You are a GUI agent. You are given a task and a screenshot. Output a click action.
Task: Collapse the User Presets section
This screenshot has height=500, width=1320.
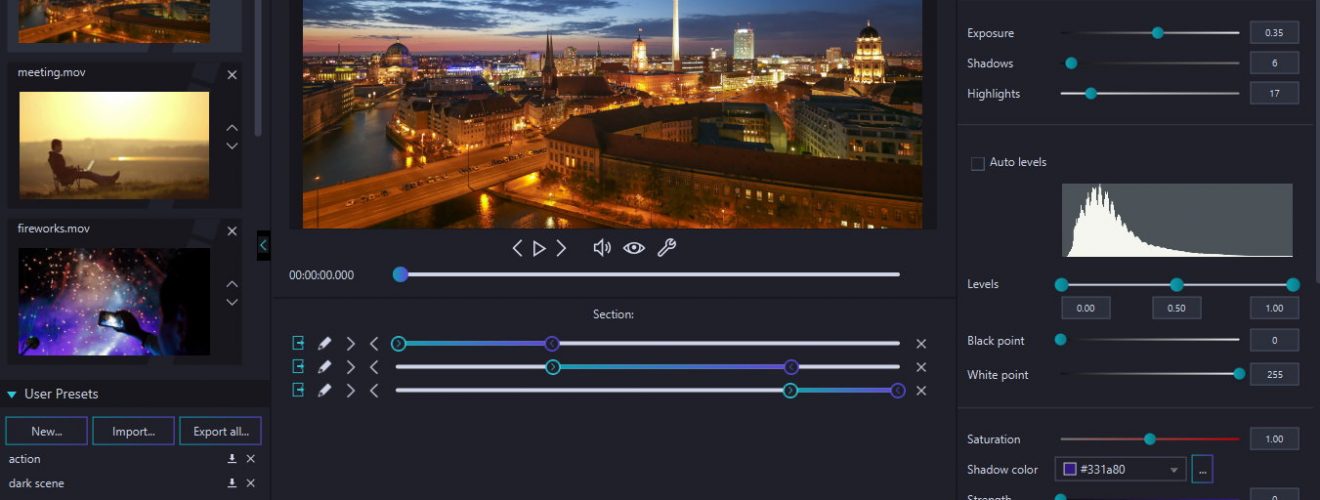pos(12,394)
